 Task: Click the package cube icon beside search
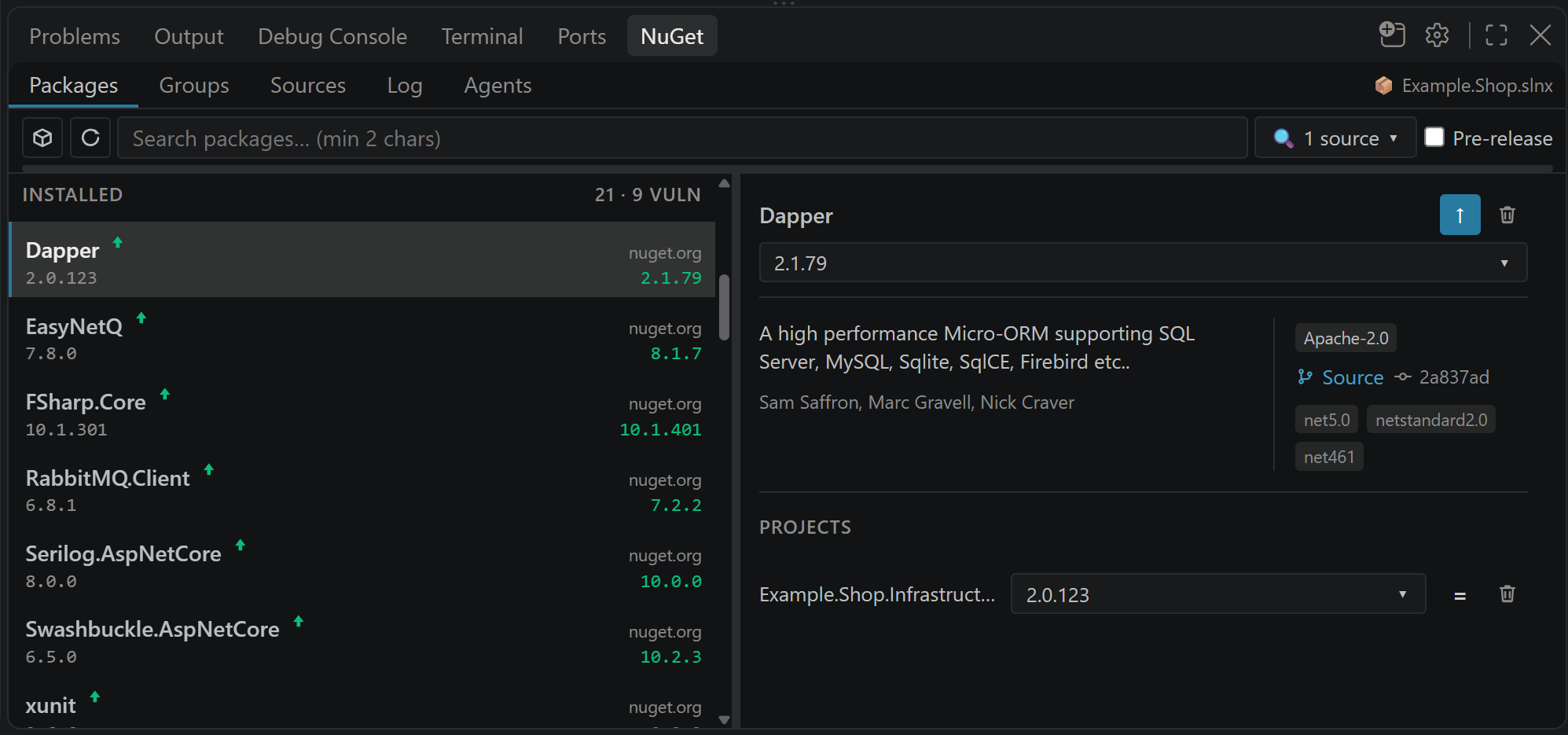42,138
